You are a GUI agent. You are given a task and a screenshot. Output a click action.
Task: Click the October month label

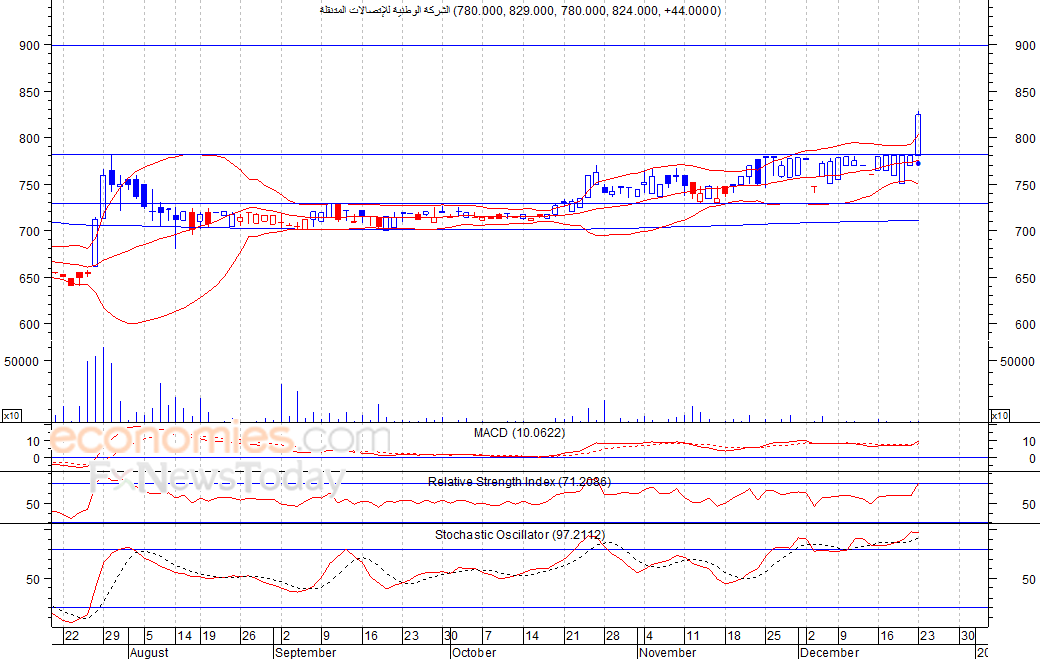pyautogui.click(x=474, y=652)
